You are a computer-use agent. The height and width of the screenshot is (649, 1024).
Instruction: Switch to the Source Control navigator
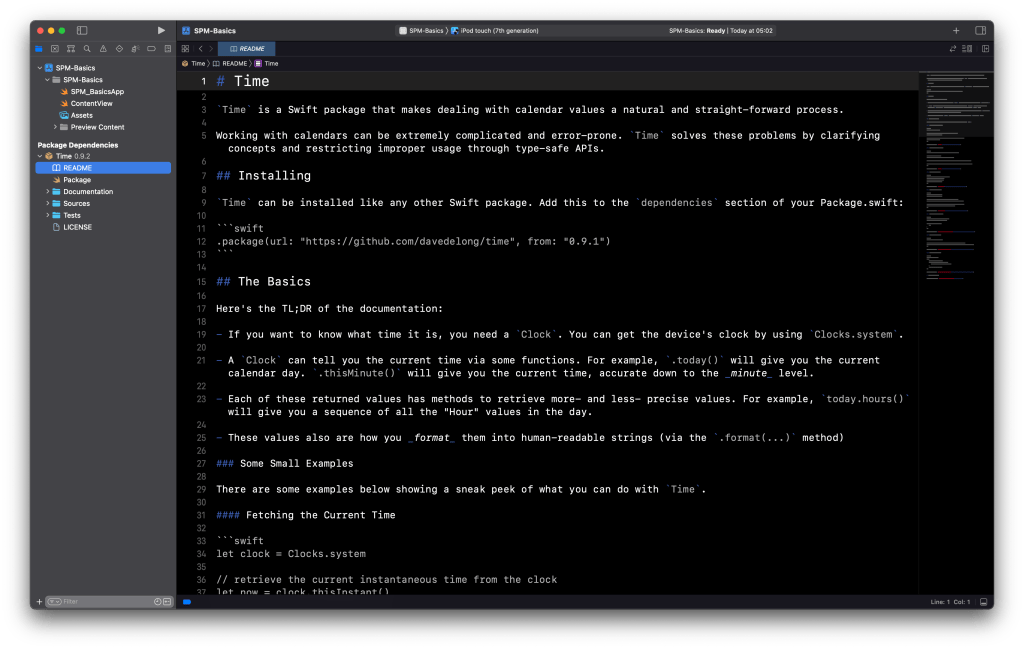pyautogui.click(x=55, y=48)
